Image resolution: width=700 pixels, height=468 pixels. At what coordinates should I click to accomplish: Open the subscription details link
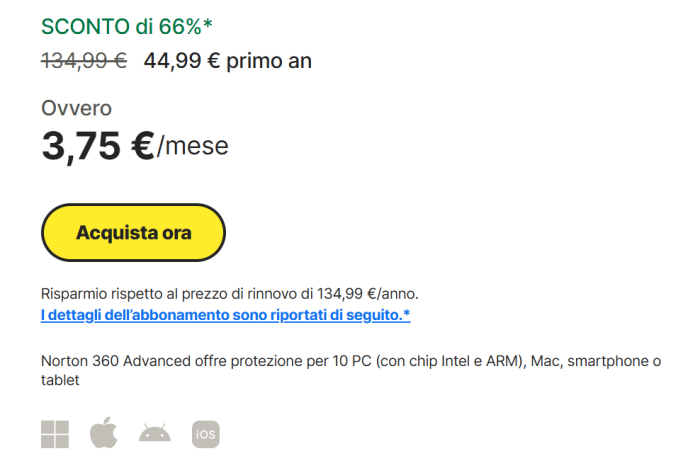[225, 315]
